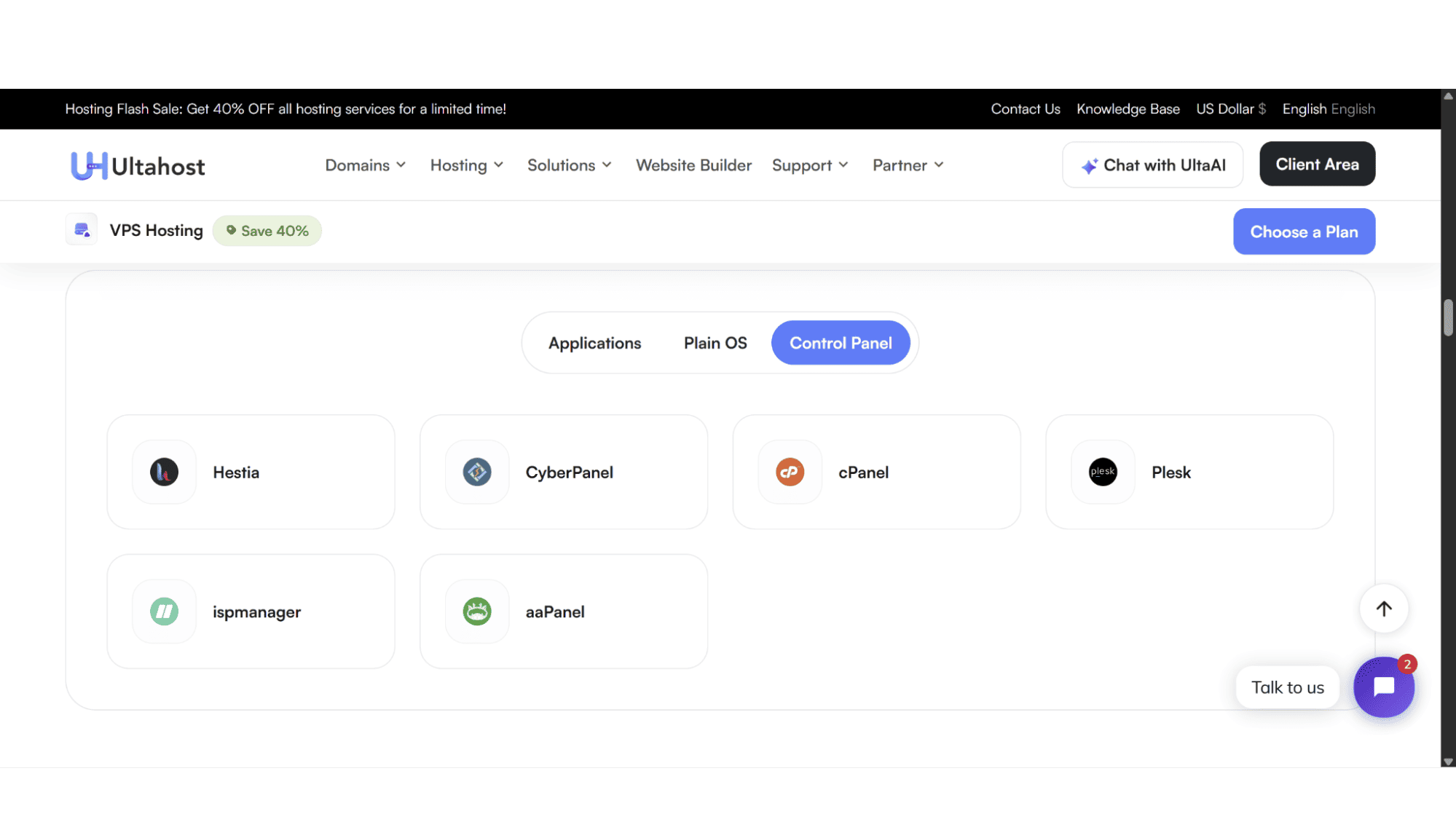Click the UltaAI sparkle icon

click(x=1089, y=166)
